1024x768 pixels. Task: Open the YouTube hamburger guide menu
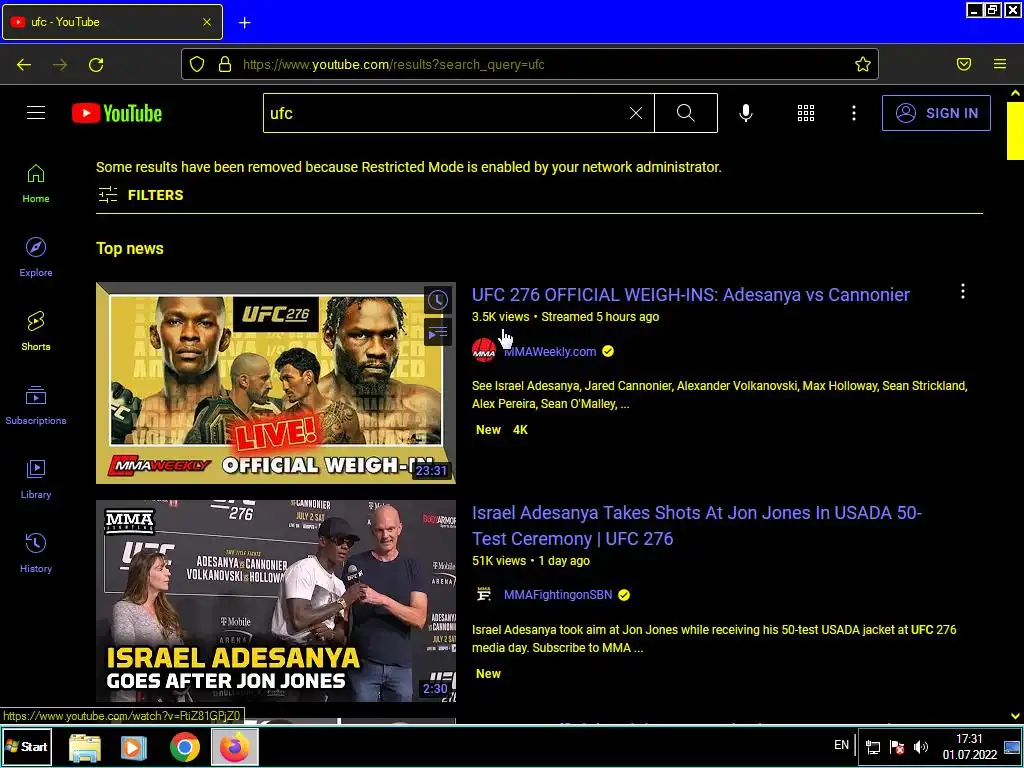point(36,113)
